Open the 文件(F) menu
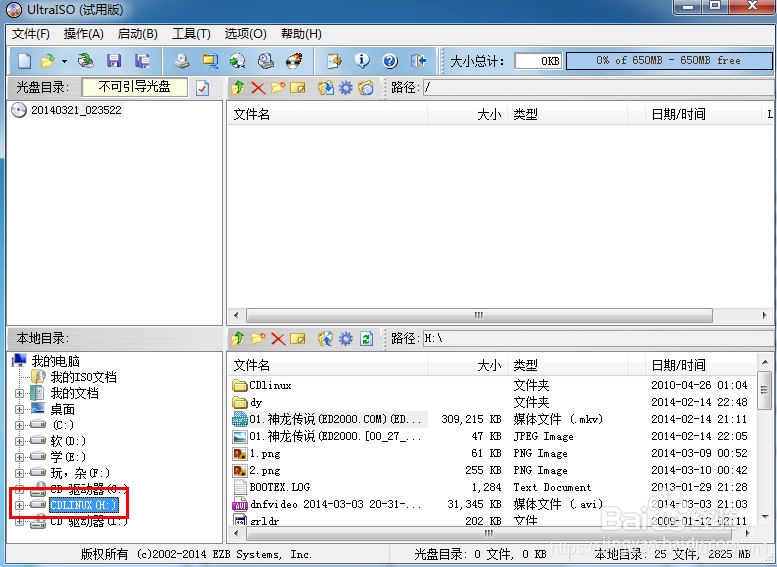 pos(31,34)
